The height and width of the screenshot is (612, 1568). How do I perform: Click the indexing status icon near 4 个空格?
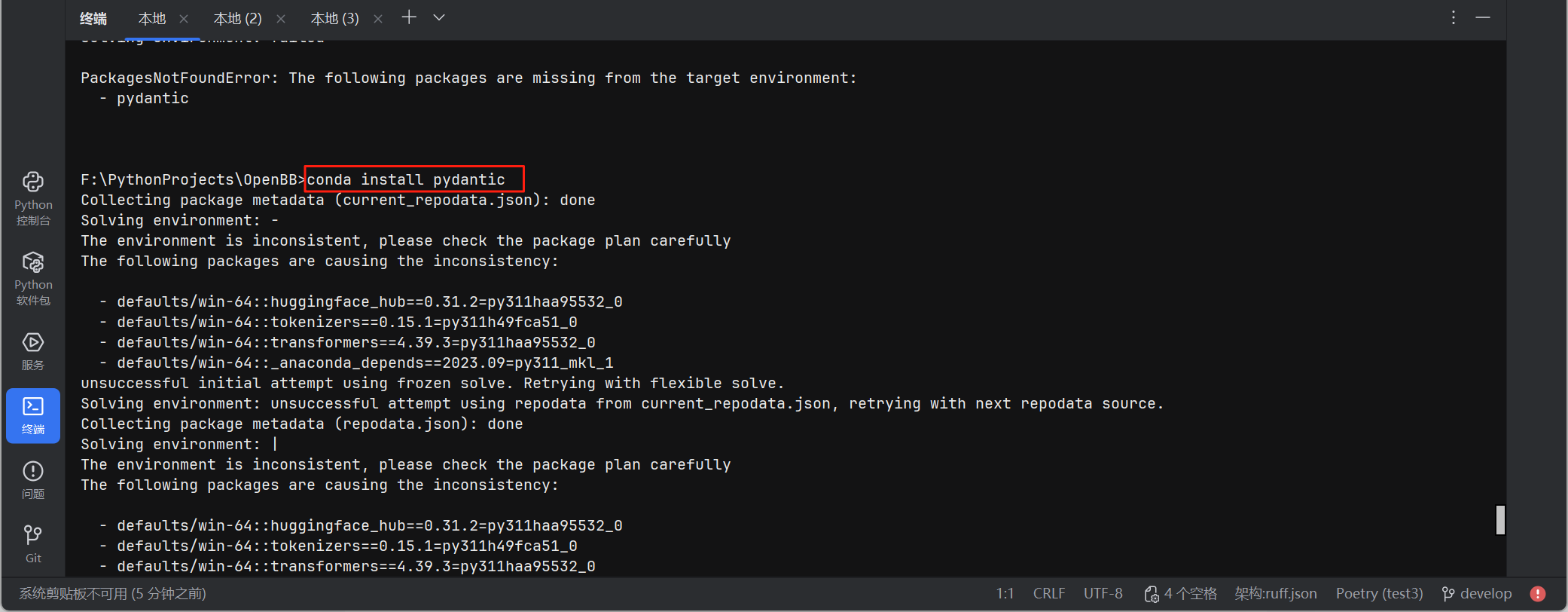coord(1152,594)
